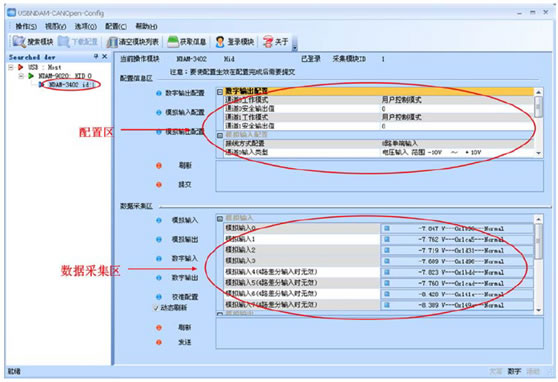This screenshot has width=558, height=382.
Task: Click the 登录模块 user icon
Action: pos(220,42)
